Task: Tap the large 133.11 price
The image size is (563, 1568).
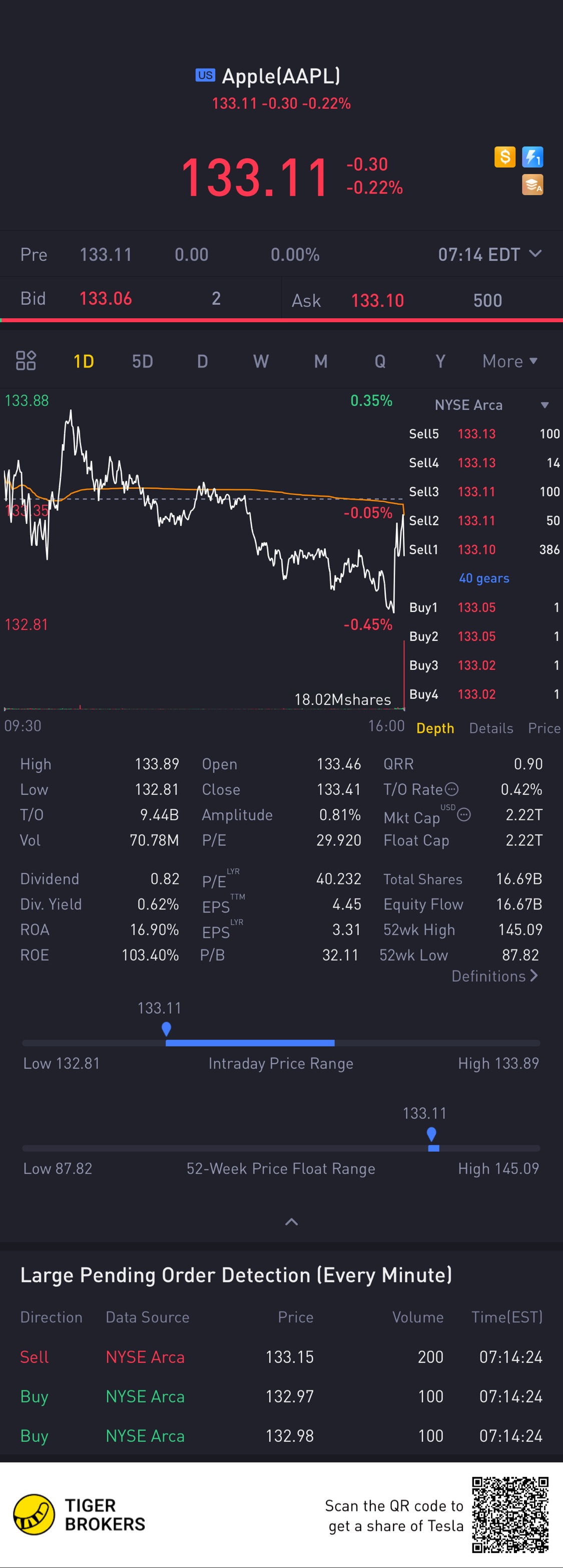Action: [255, 178]
